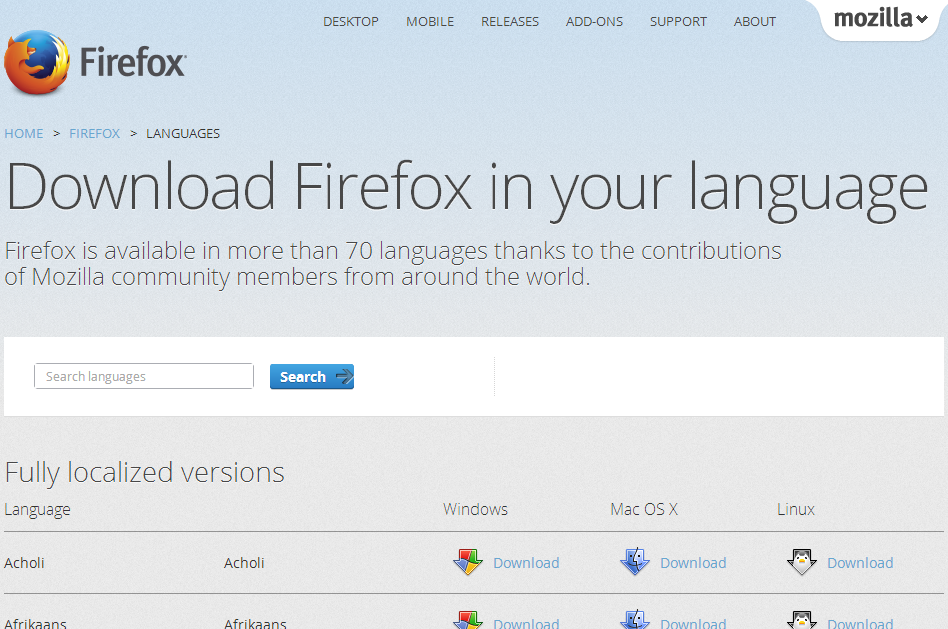Click the Firefox wordmark text

click(x=133, y=63)
